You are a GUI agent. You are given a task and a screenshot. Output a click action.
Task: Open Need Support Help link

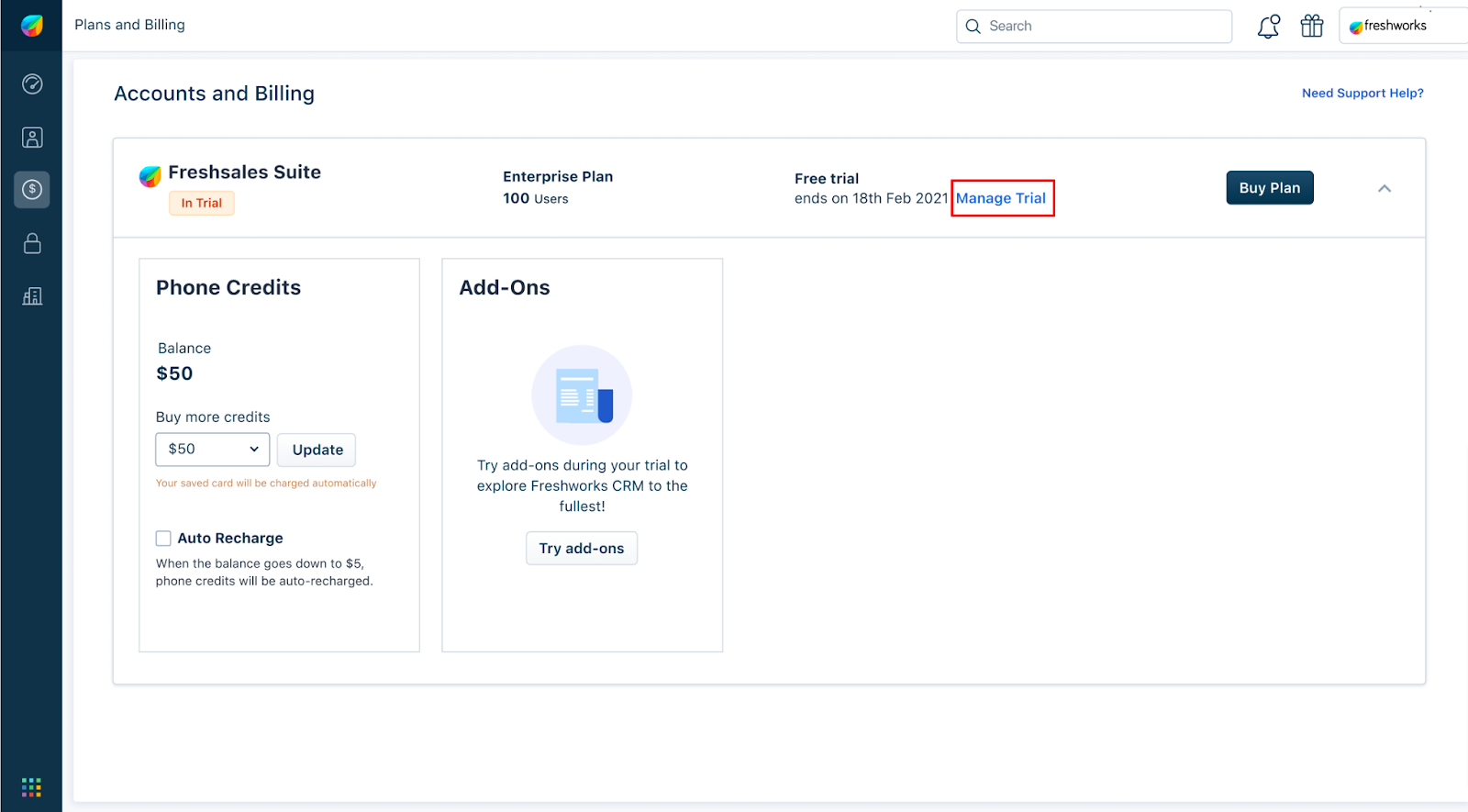click(x=1362, y=93)
